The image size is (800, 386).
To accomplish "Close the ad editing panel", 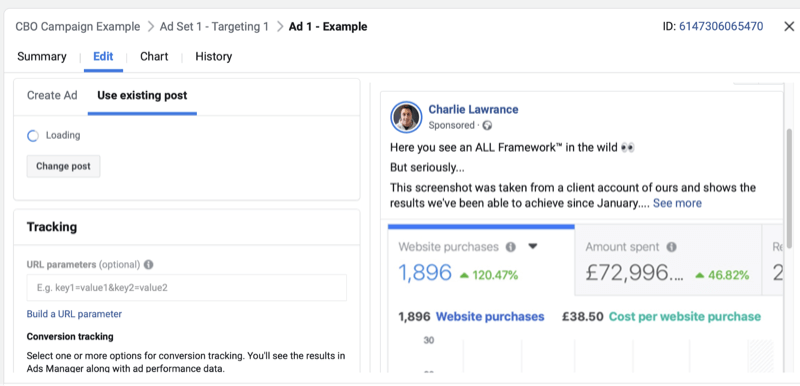I will coord(789,27).
